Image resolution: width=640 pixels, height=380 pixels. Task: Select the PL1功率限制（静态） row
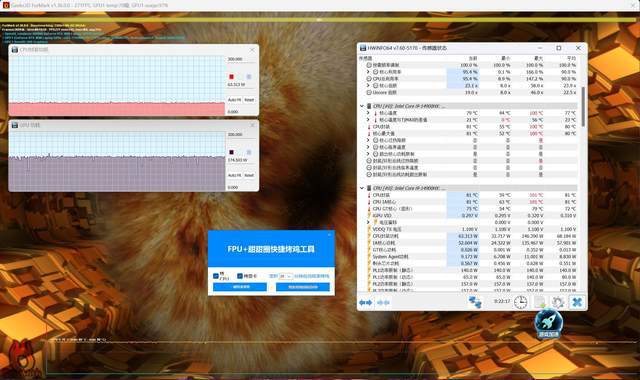(468, 270)
